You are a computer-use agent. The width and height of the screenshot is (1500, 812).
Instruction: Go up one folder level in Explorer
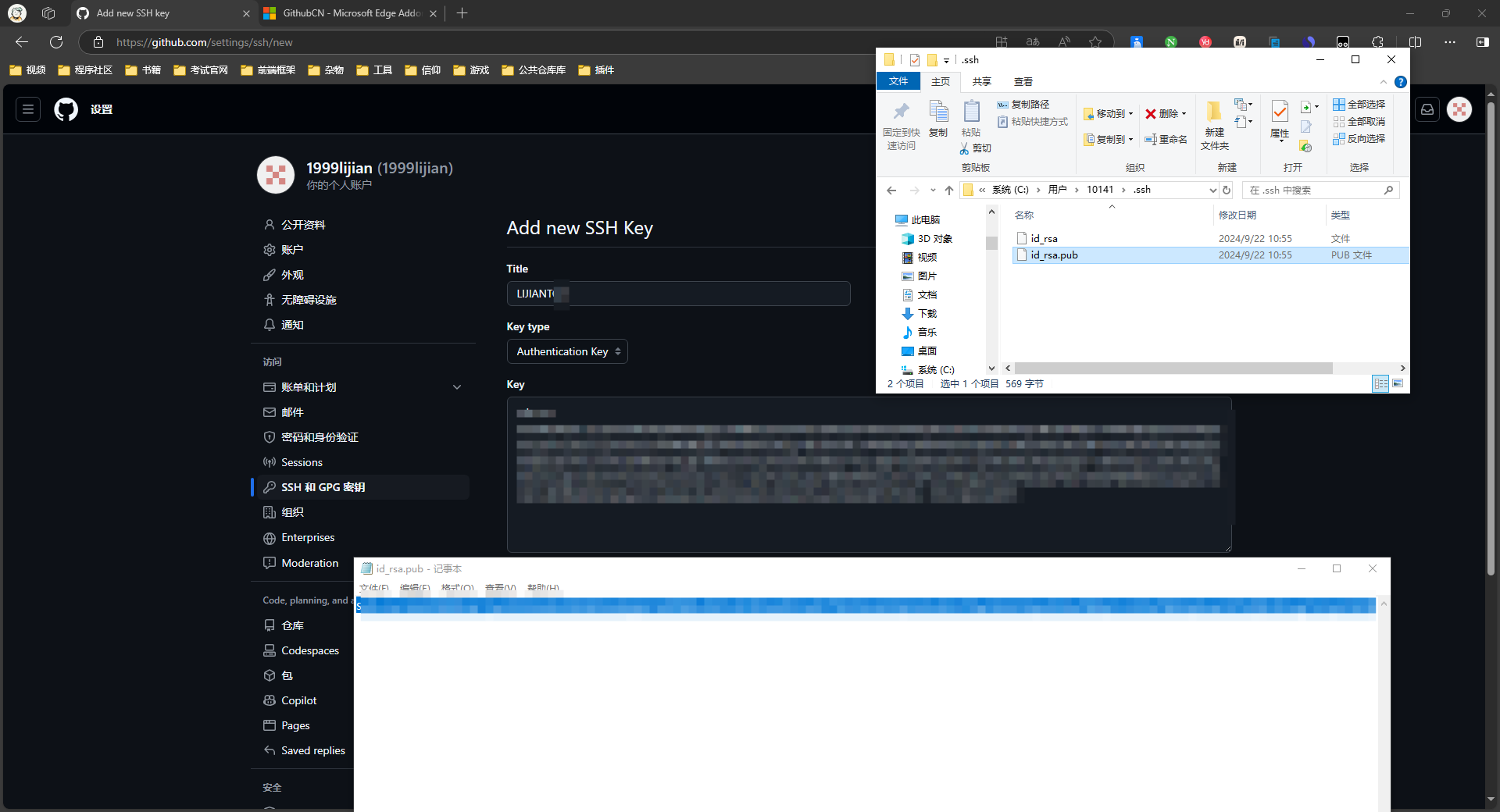(949, 190)
